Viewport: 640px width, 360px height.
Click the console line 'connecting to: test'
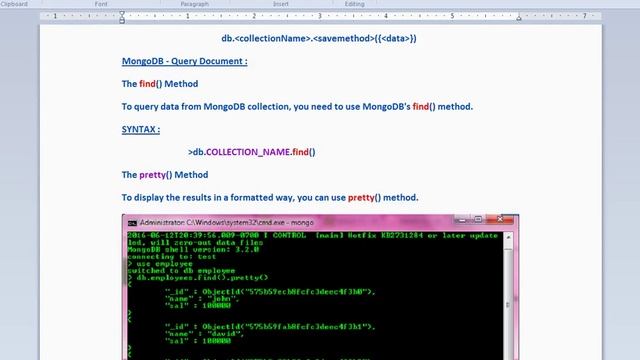(171, 257)
